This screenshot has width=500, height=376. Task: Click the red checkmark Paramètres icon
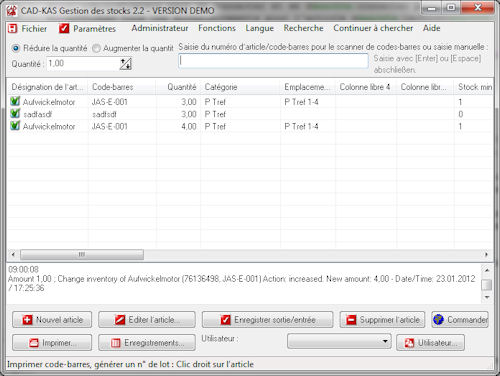pyautogui.click(x=64, y=29)
